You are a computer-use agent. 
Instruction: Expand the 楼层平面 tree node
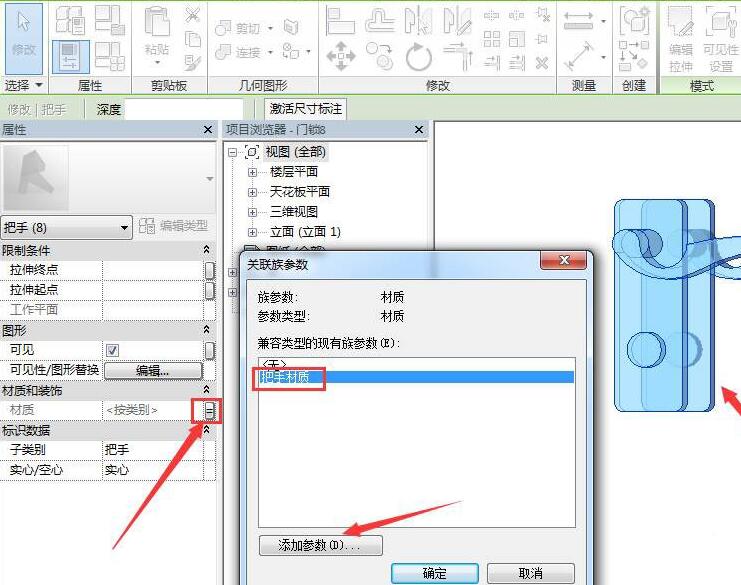coord(252,172)
